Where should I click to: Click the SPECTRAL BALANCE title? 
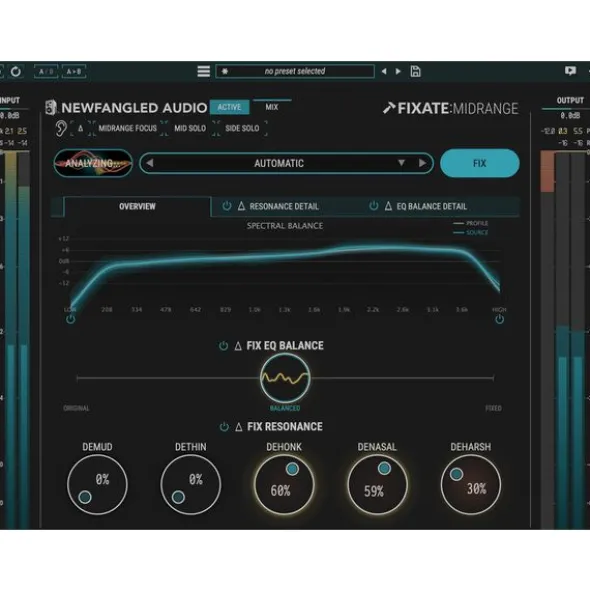coord(285,225)
